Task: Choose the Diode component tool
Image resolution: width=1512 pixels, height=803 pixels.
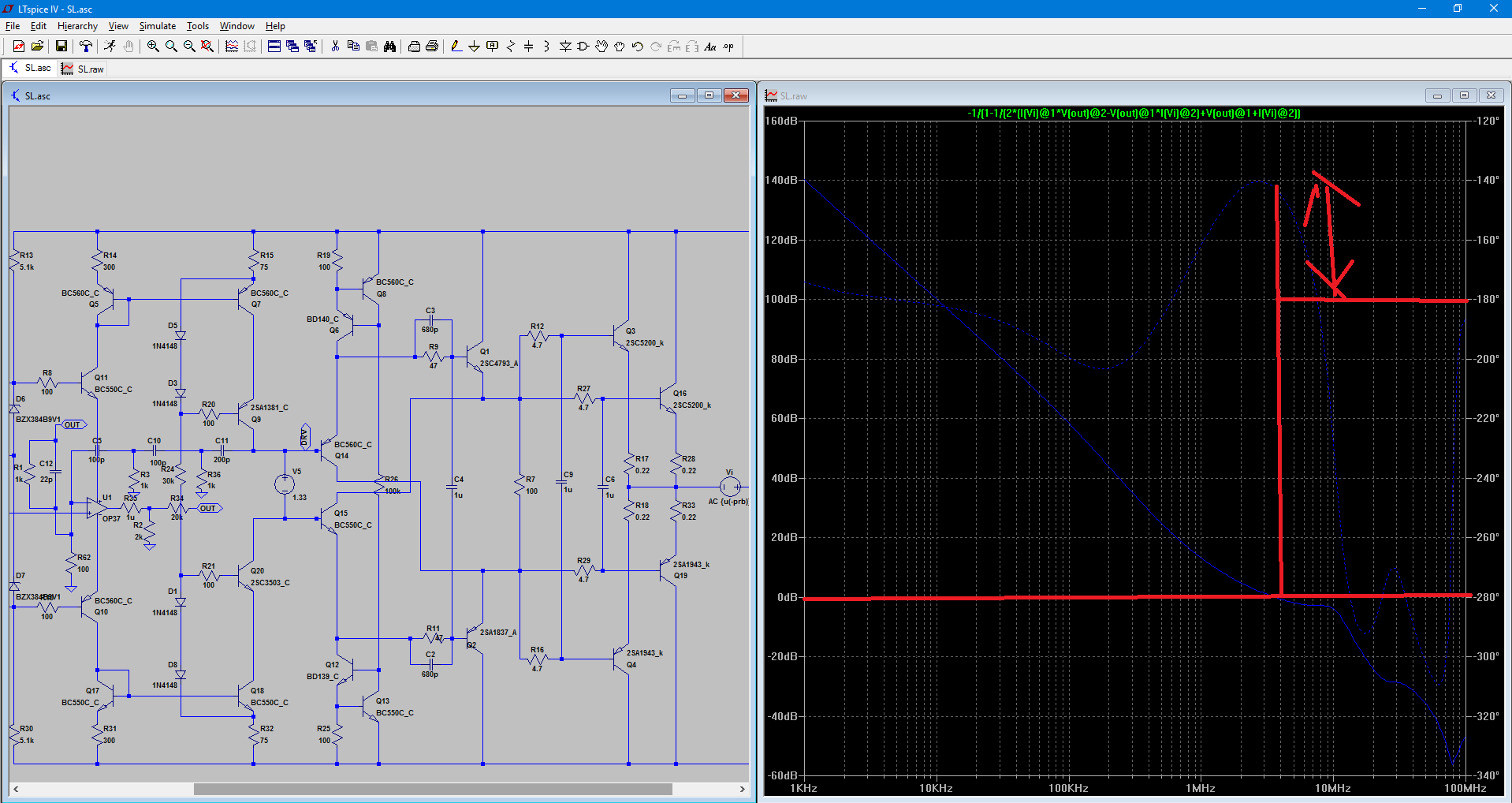Action: point(565,47)
